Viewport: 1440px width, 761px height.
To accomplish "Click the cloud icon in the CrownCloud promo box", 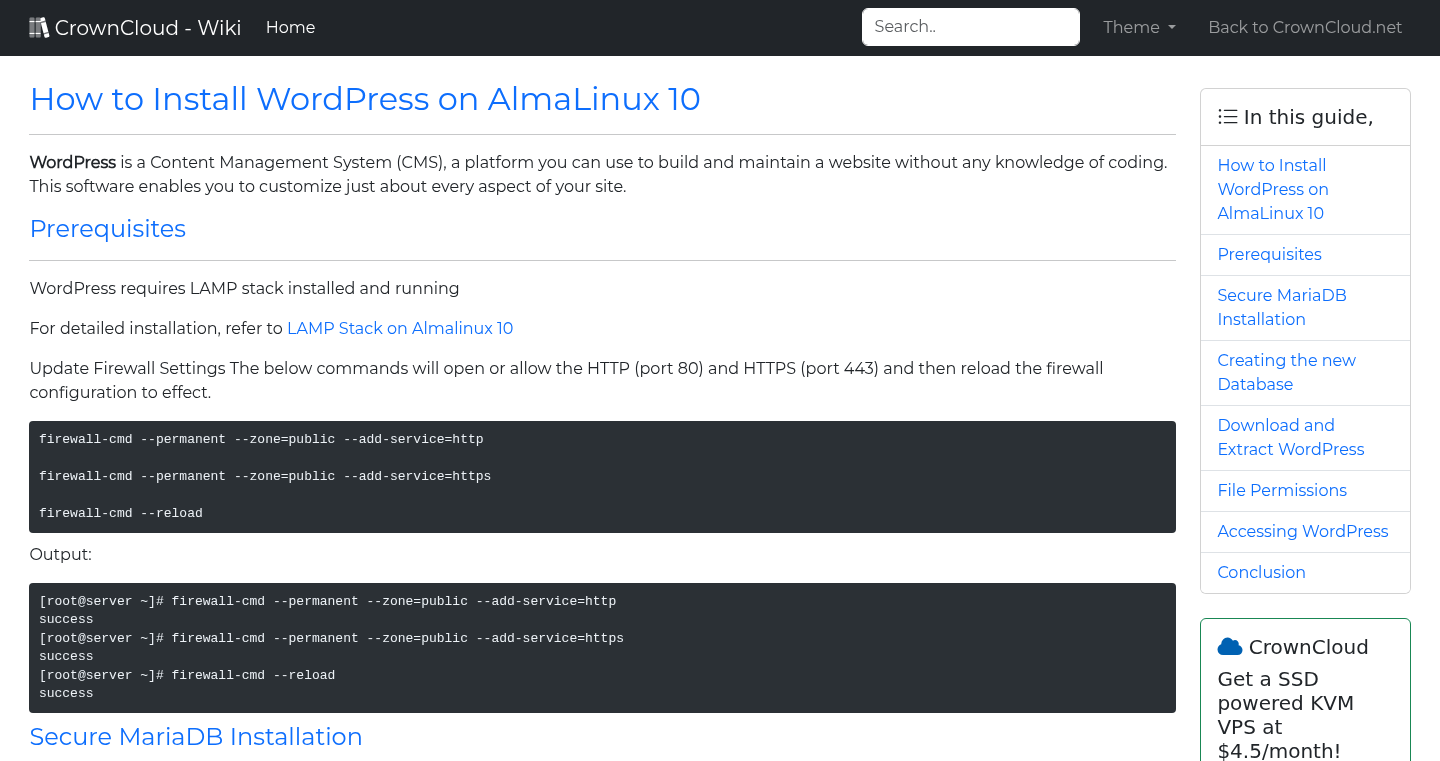I will (x=1231, y=645).
